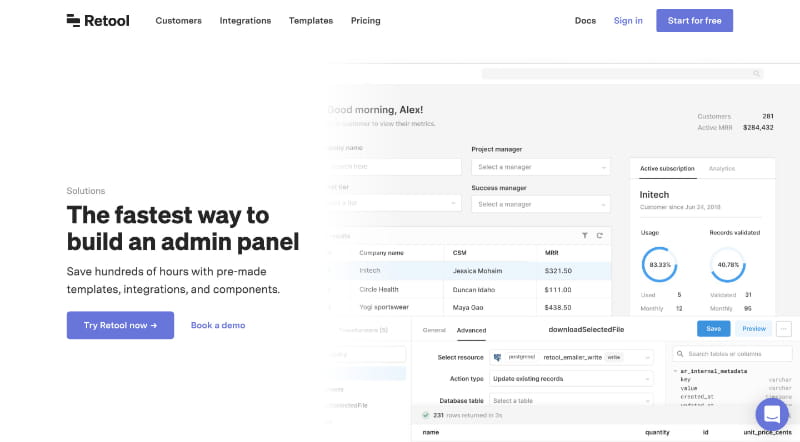Click the search icon in tables search box
800x442 pixels.
(680, 354)
